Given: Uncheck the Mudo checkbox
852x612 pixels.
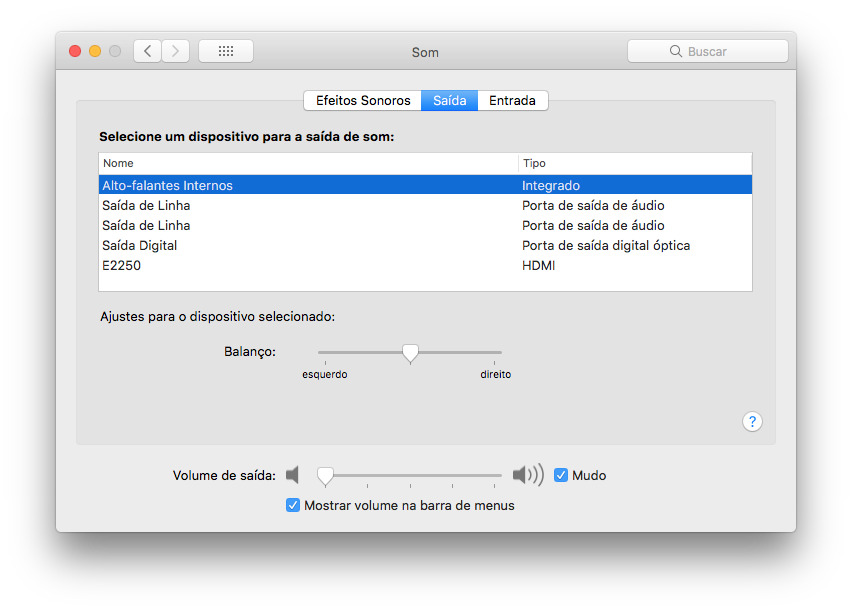Looking at the screenshot, I should click(x=561, y=475).
